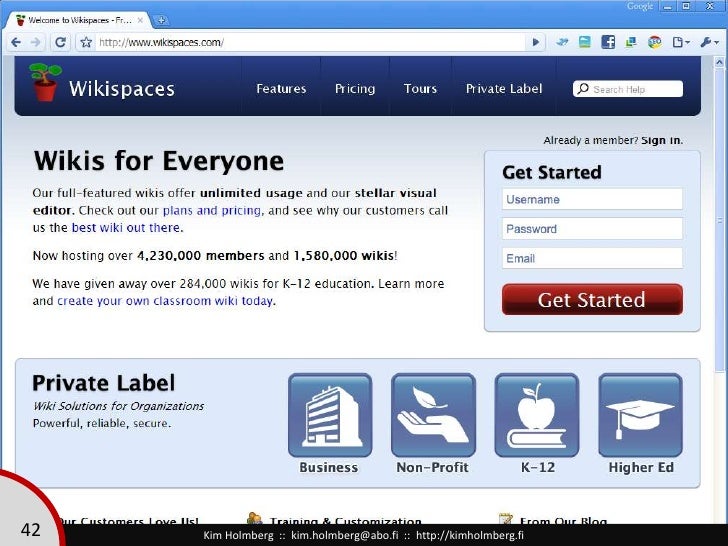The width and height of the screenshot is (728, 546).
Task: Focus the Password field
Action: tap(592, 229)
